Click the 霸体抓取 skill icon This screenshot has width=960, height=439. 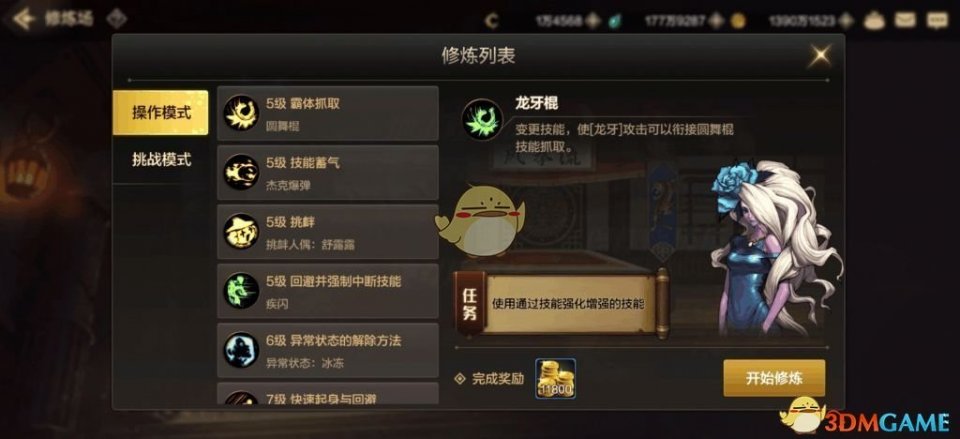[241, 113]
